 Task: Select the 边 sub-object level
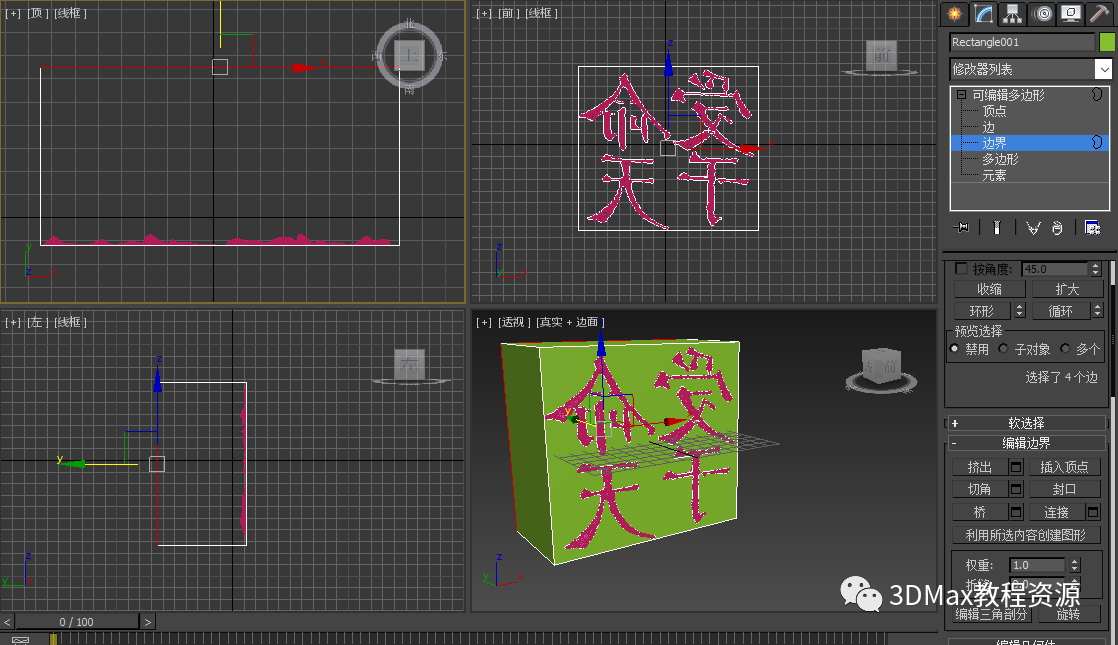tap(988, 127)
